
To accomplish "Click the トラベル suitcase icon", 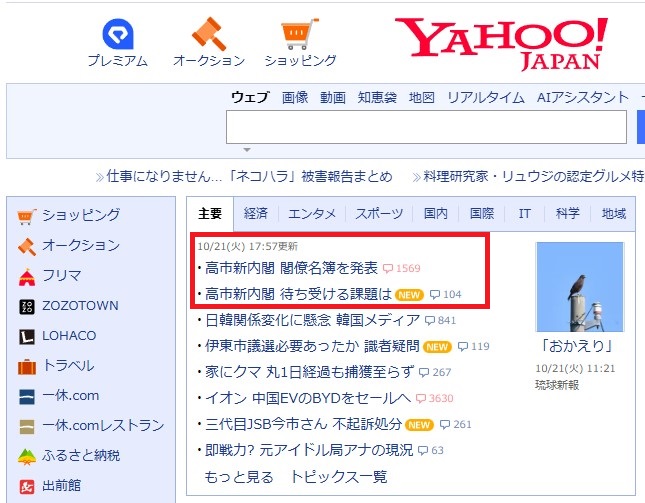I will [27, 366].
